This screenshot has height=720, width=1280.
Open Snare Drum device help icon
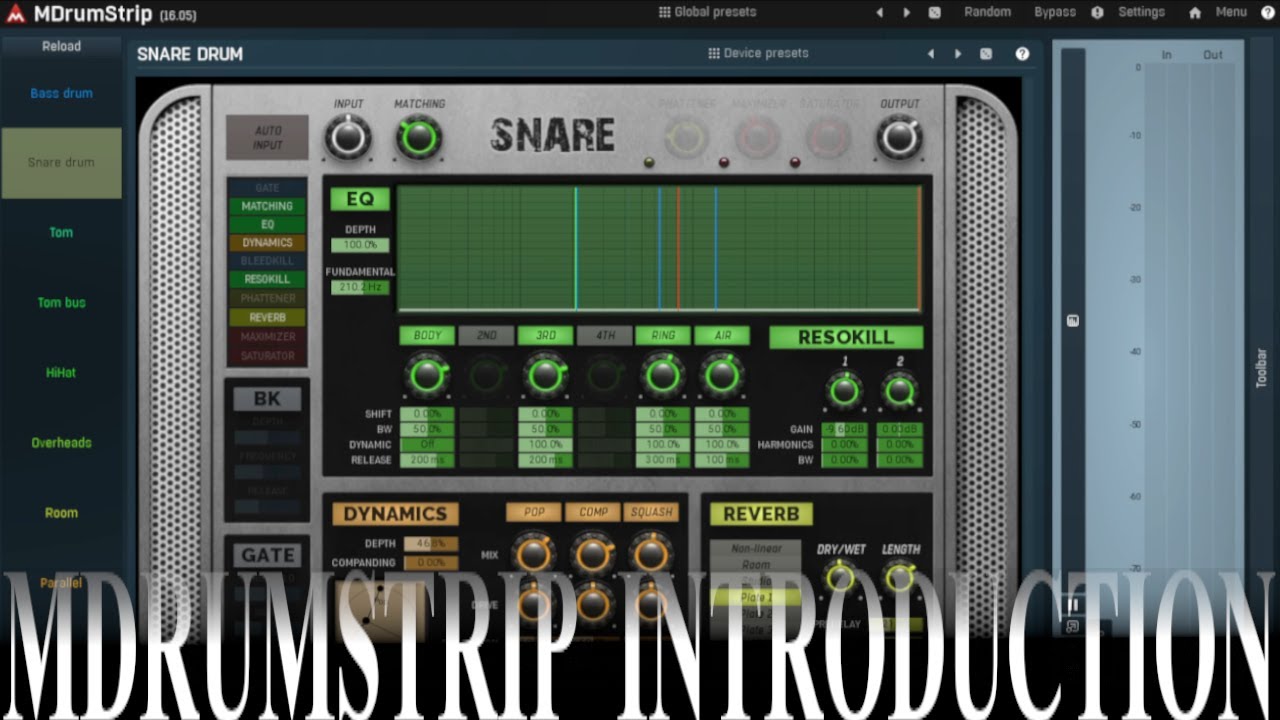coord(1022,54)
